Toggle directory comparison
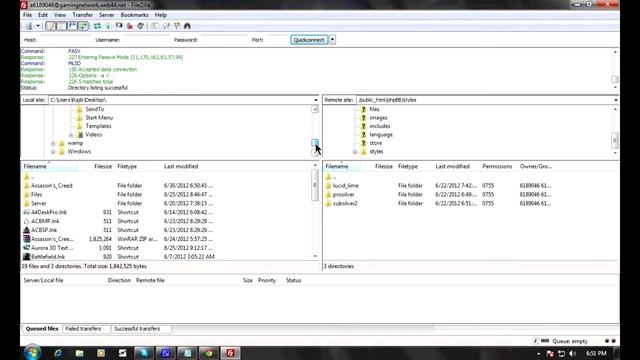This screenshot has width=640, height=360. coord(166,26)
